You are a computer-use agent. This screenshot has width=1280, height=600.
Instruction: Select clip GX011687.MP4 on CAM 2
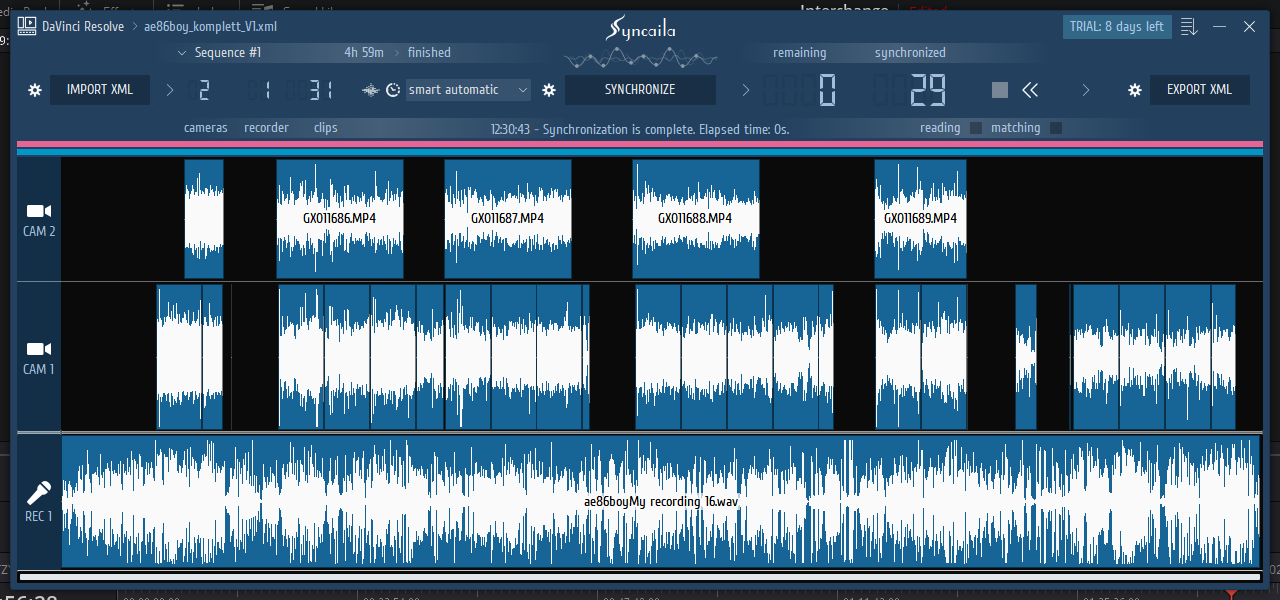coord(508,218)
